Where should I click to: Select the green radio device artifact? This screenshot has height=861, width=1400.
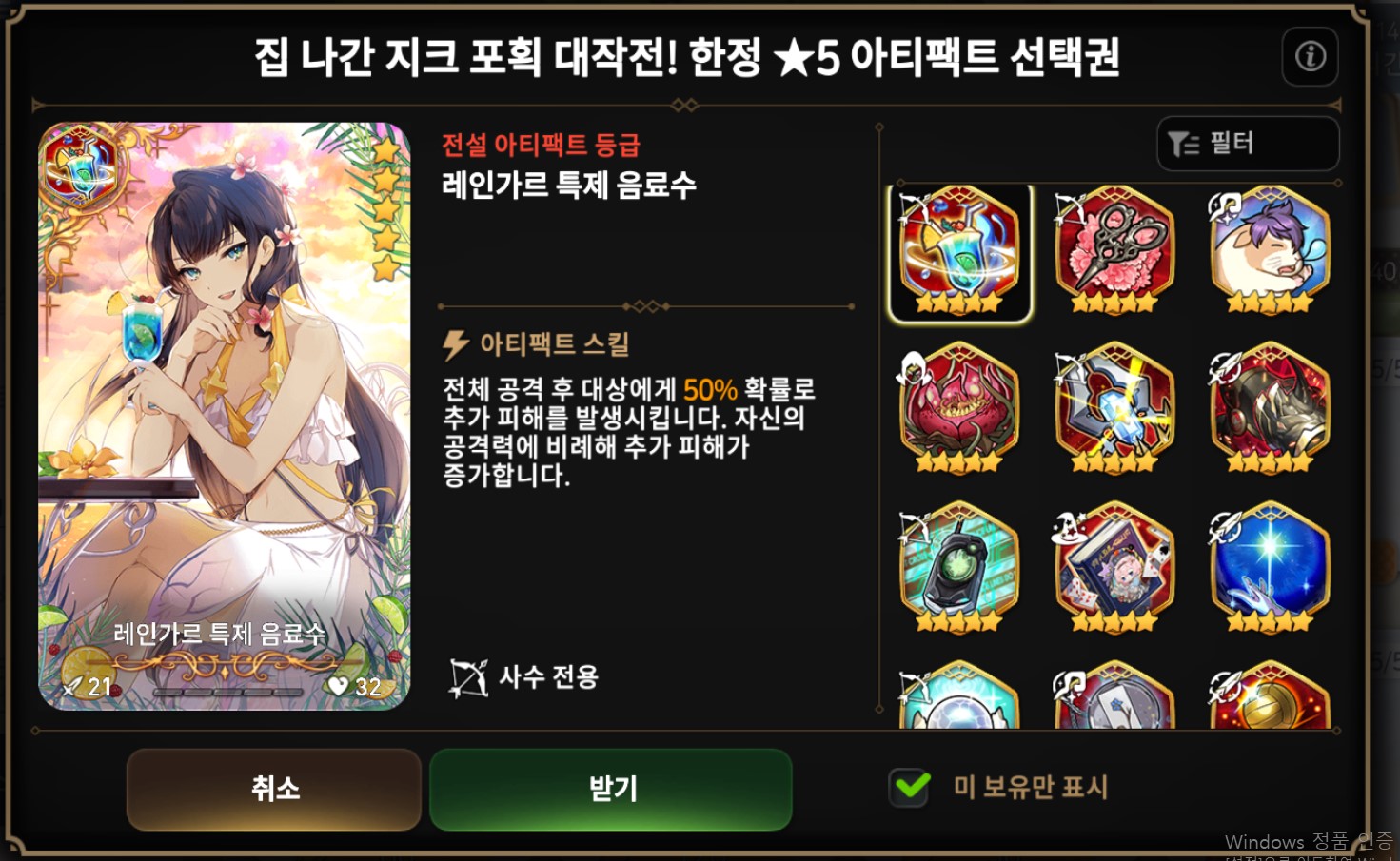(959, 568)
